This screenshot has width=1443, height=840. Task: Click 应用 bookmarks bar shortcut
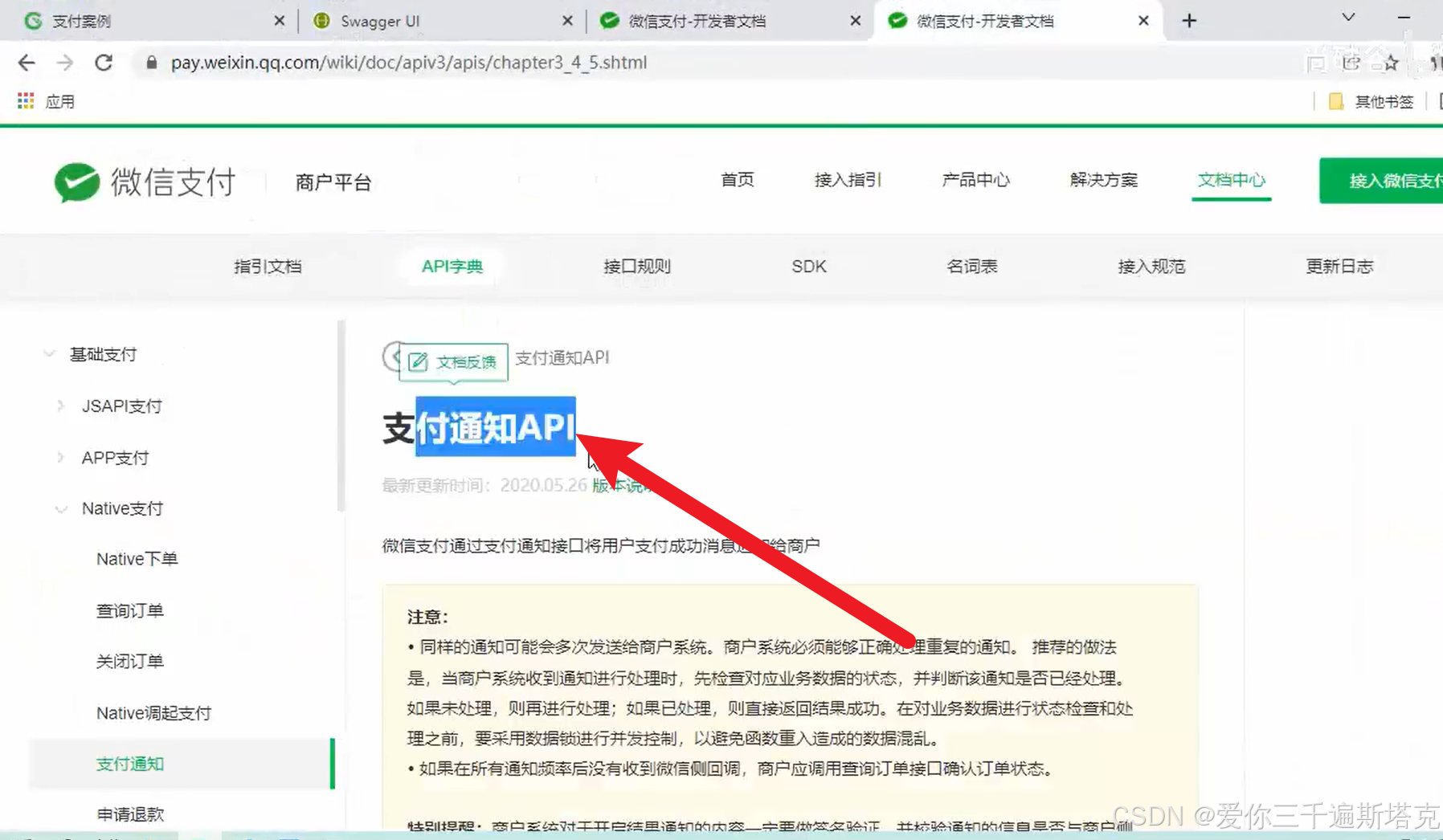pyautogui.click(x=59, y=101)
